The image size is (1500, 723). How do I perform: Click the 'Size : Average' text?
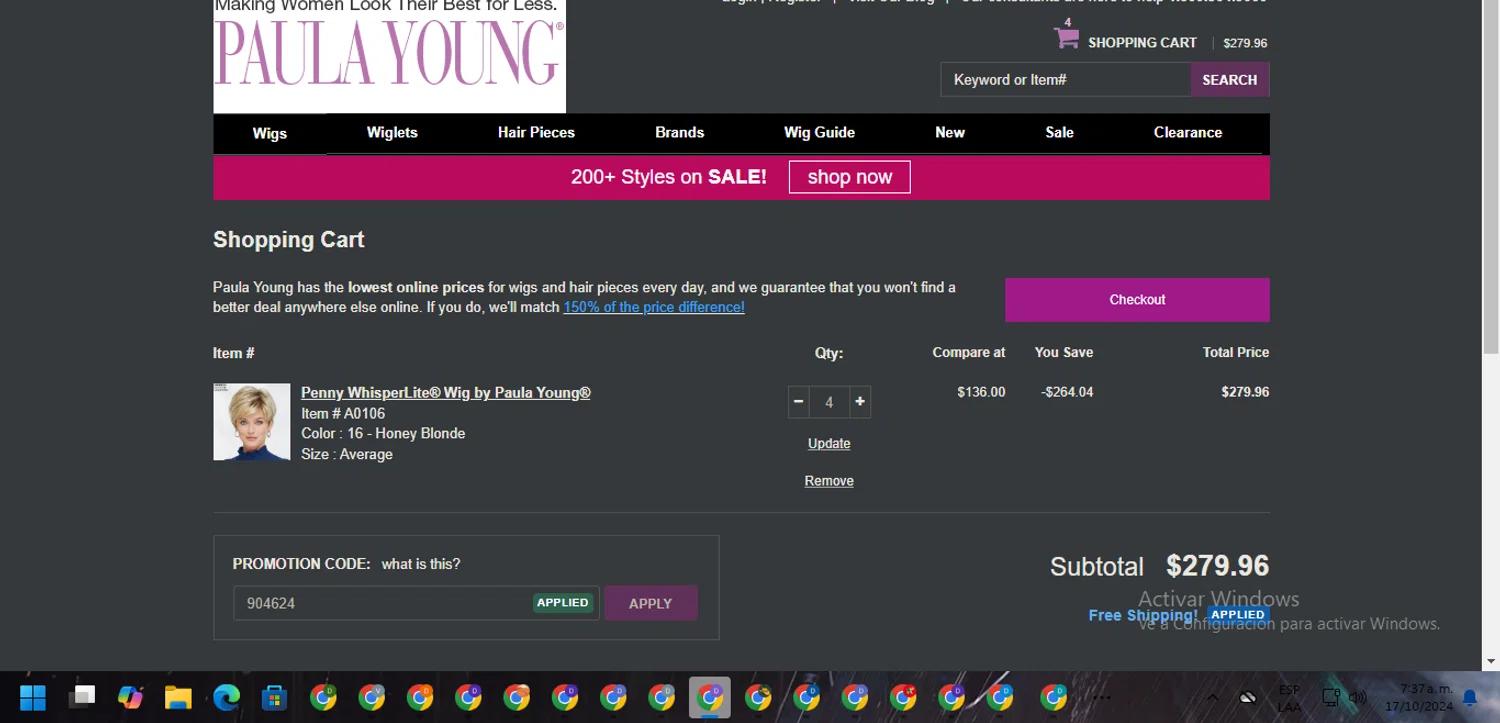tap(347, 454)
